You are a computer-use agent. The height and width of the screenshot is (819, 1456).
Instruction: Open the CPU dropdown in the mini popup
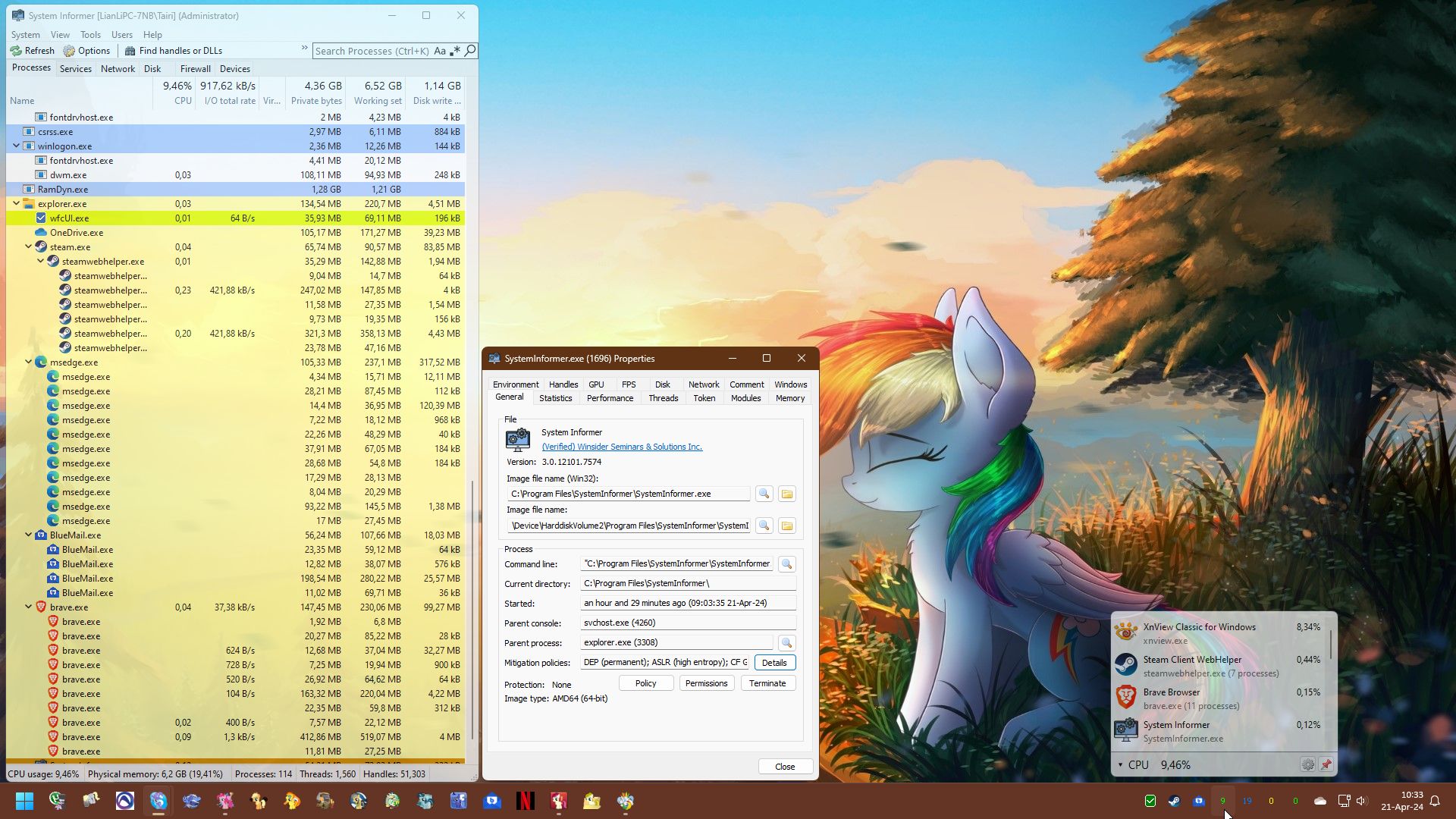pos(1120,765)
